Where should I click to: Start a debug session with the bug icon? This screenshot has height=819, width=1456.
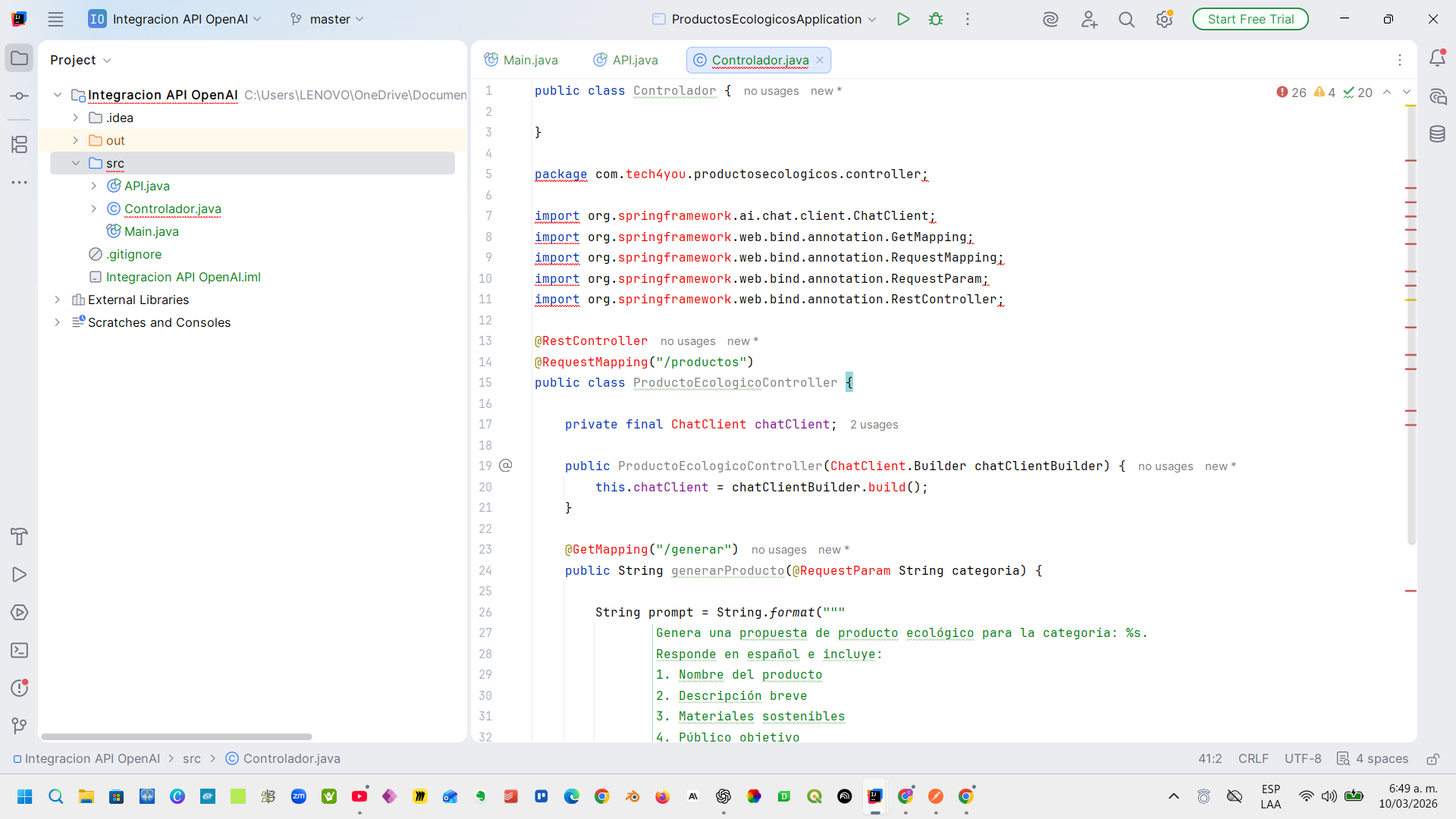(936, 19)
